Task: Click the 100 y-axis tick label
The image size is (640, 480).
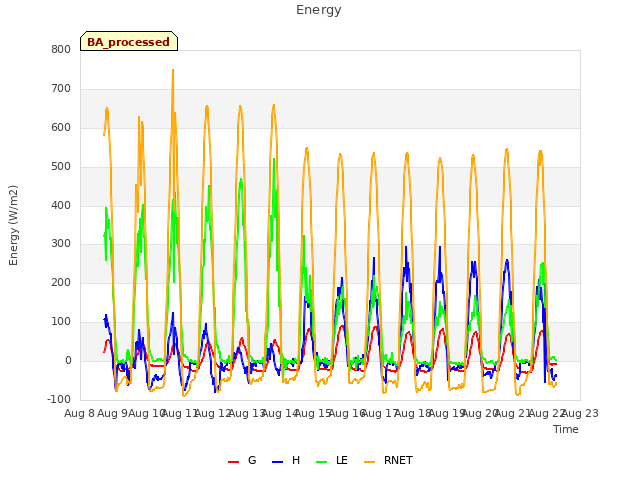Action: [61, 322]
